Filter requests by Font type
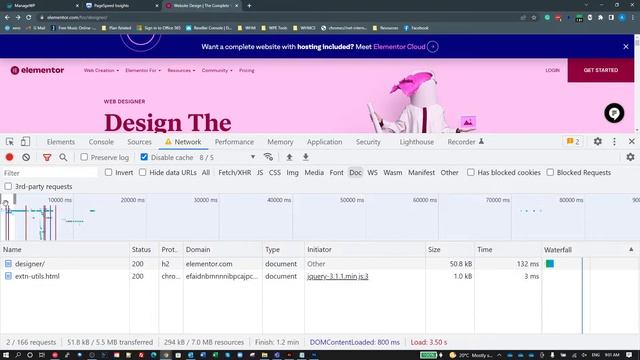 336,173
